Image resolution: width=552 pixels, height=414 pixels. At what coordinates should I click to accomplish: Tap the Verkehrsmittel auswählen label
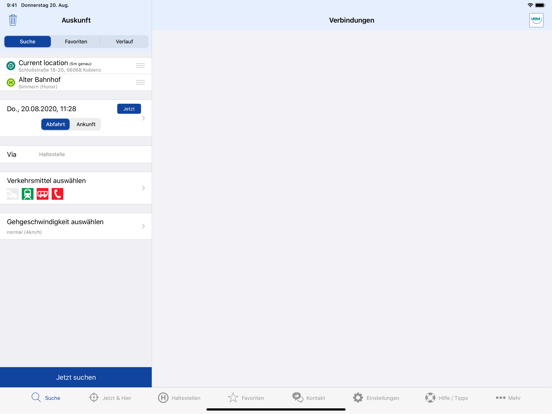click(x=46, y=181)
